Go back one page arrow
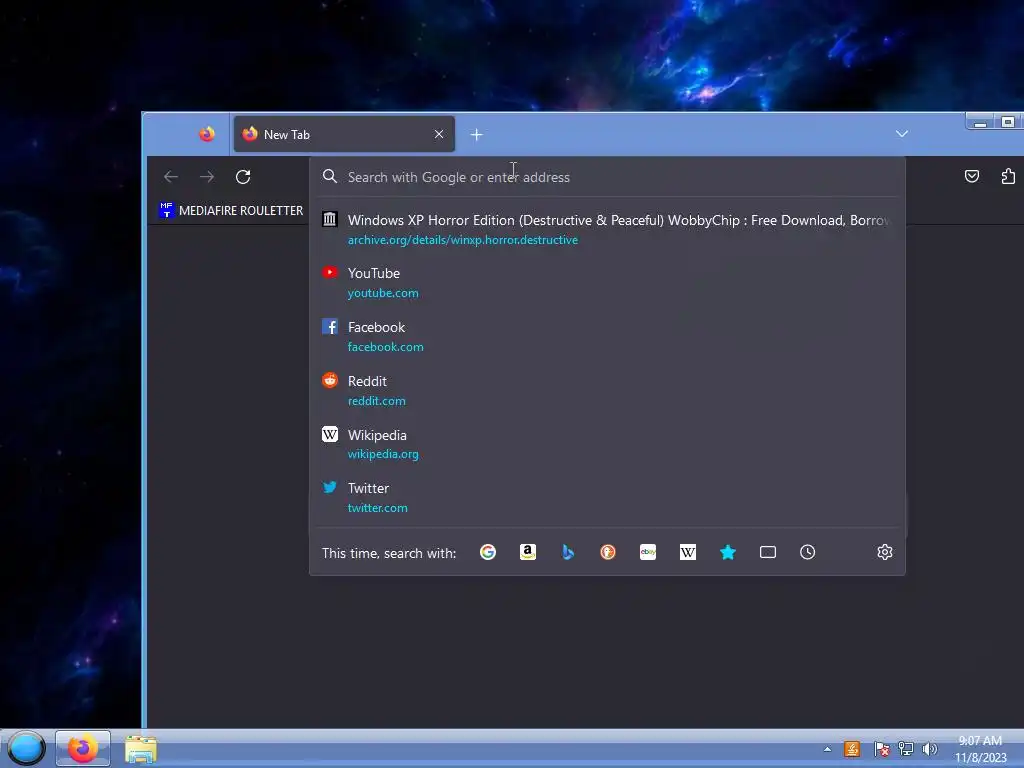Image resolution: width=1024 pixels, height=768 pixels. 171,177
